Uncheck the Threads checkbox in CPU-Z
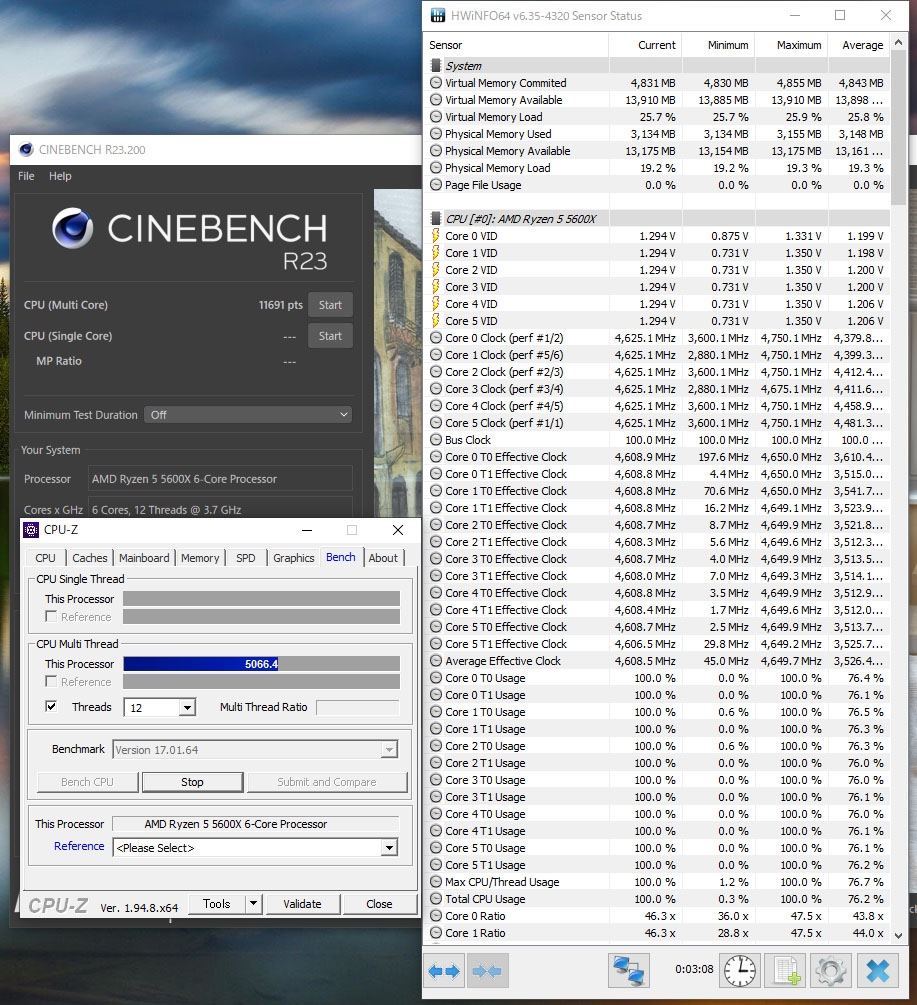The height and width of the screenshot is (1005, 917). (x=51, y=706)
